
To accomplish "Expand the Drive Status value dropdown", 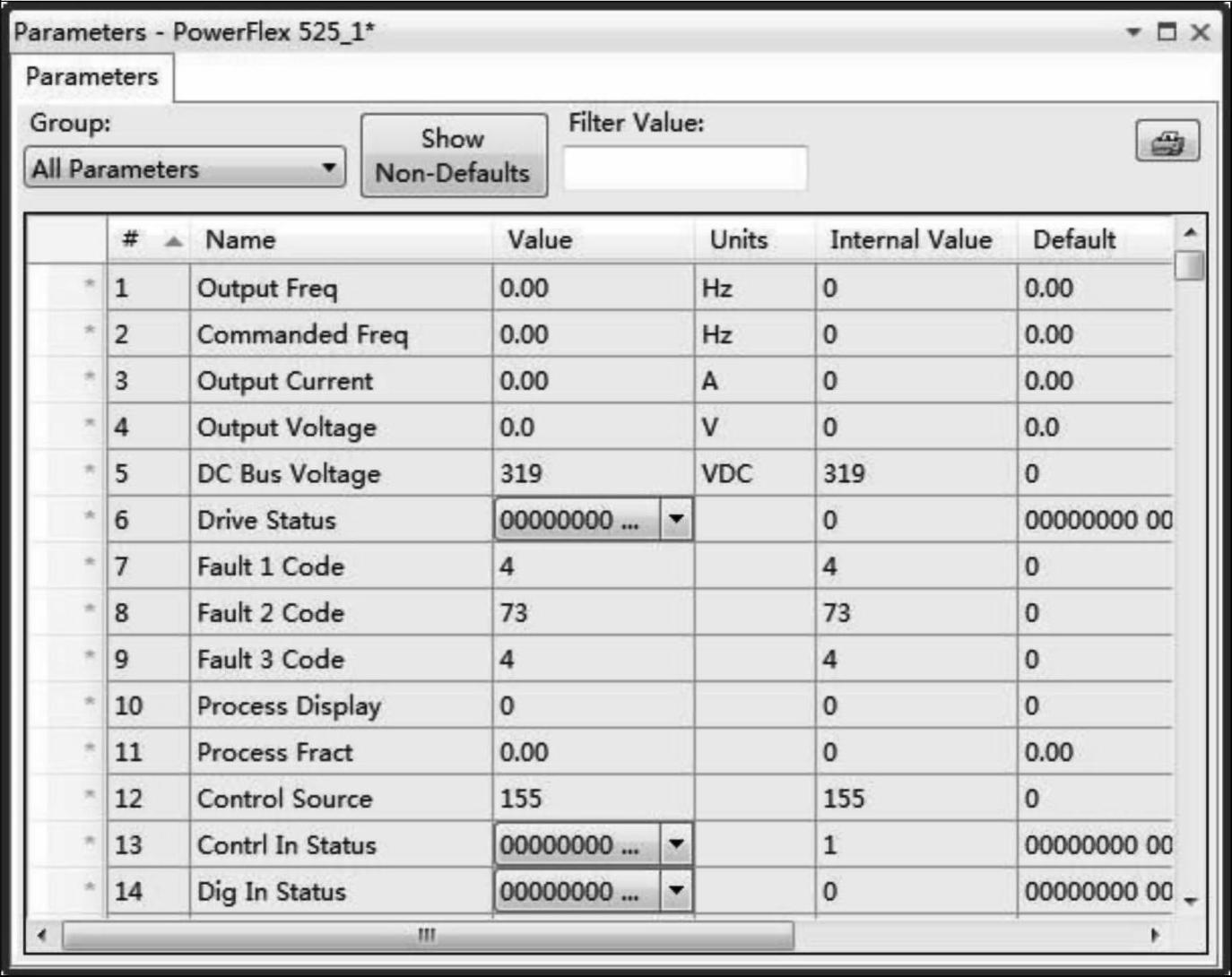I will [x=676, y=520].
